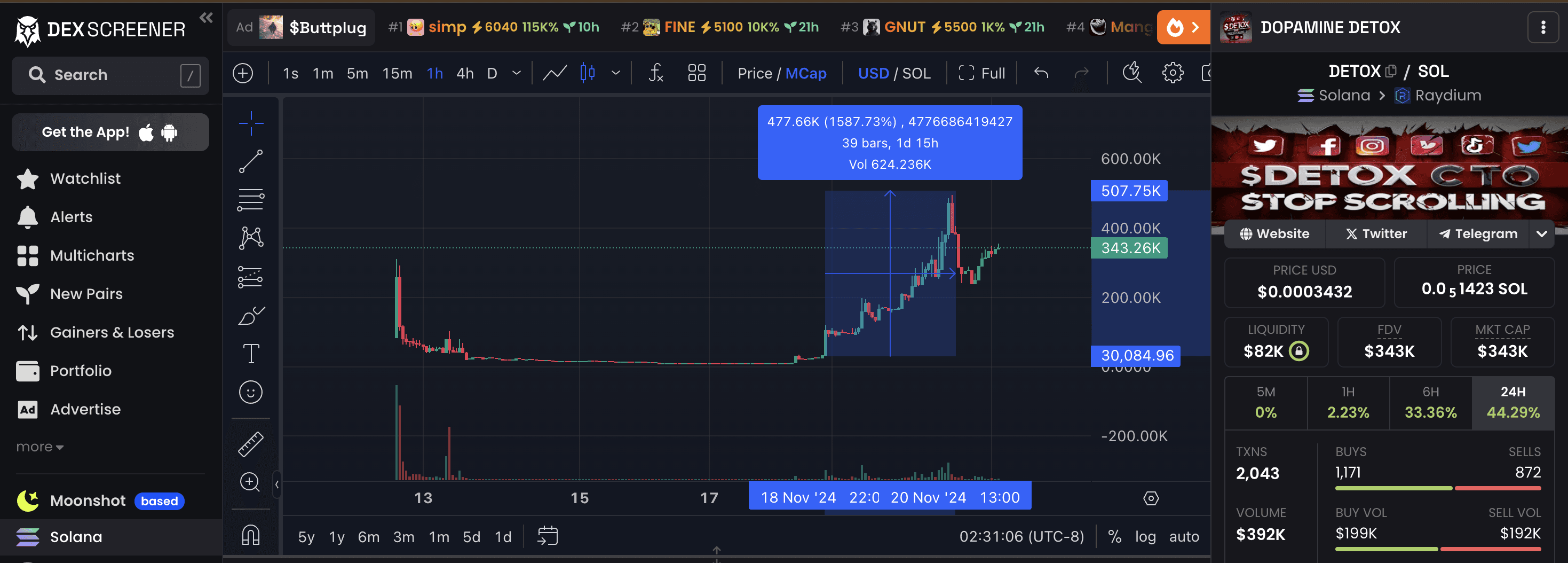
Task: Open the token Telegram link
Action: [1477, 234]
